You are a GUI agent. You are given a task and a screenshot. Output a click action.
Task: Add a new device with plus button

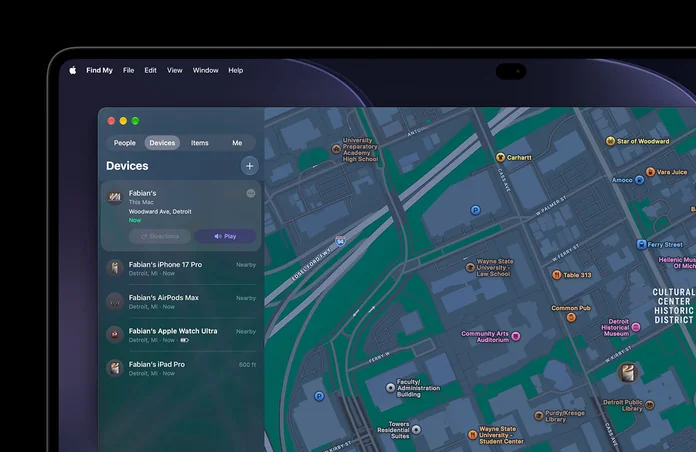point(249,166)
